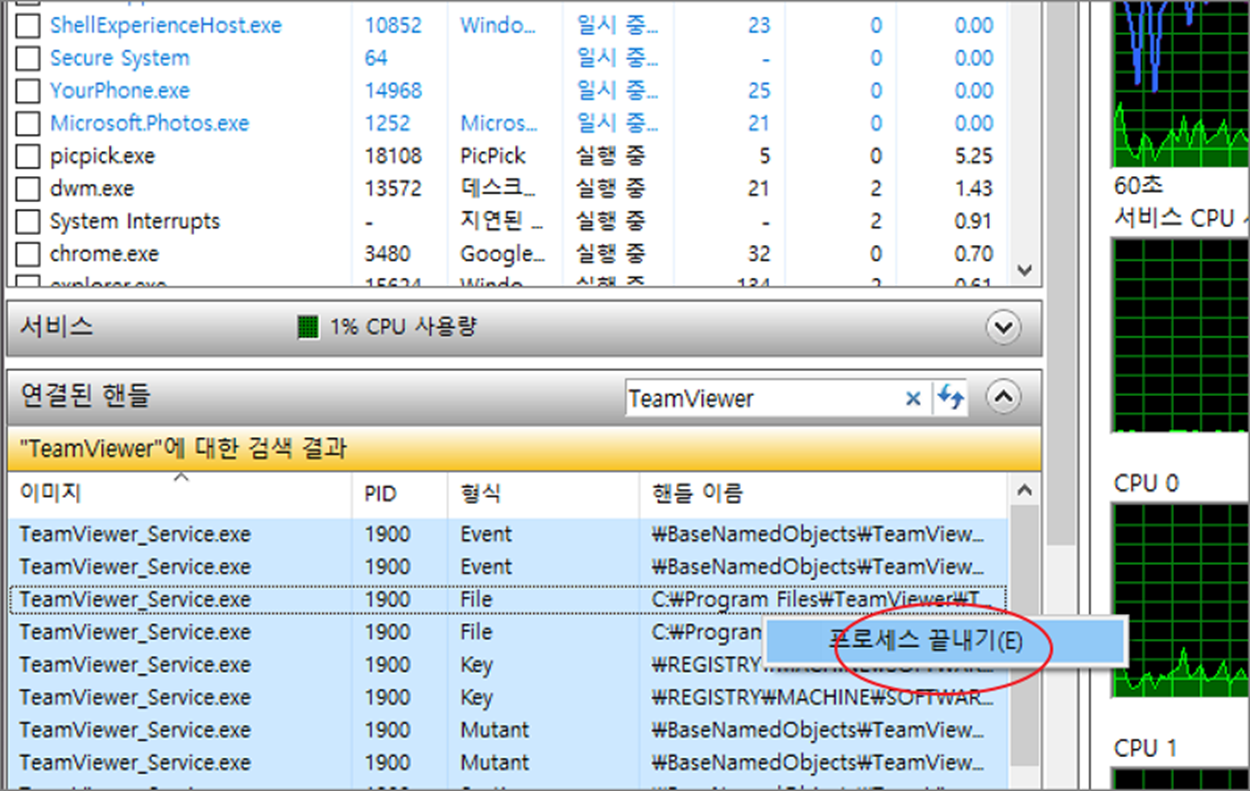The width and height of the screenshot is (1250, 791).
Task: Click the 1.43 average CPU value
Action: [973, 189]
